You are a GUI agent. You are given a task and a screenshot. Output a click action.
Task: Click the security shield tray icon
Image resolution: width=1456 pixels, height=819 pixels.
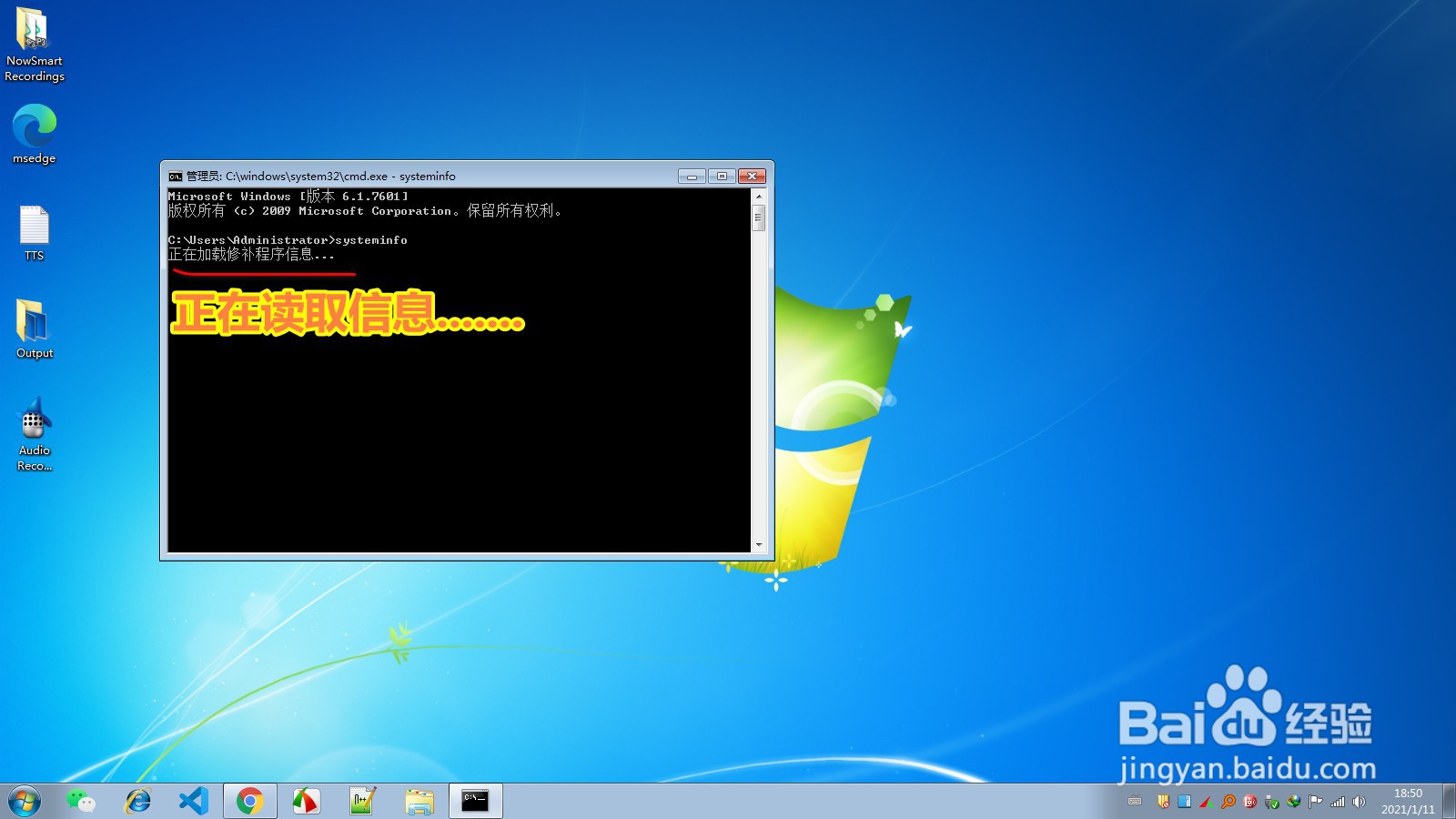1163,802
